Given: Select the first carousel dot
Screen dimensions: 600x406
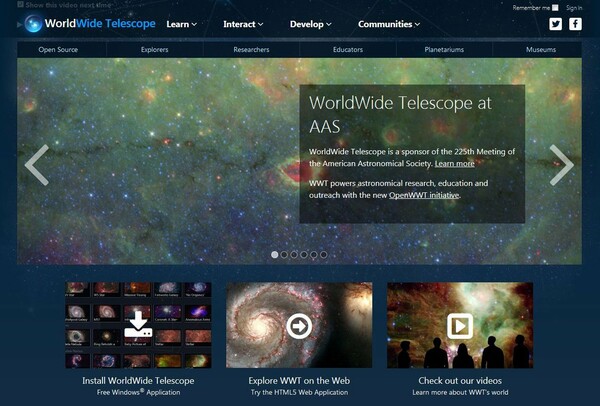Looking at the screenshot, I should [274, 254].
